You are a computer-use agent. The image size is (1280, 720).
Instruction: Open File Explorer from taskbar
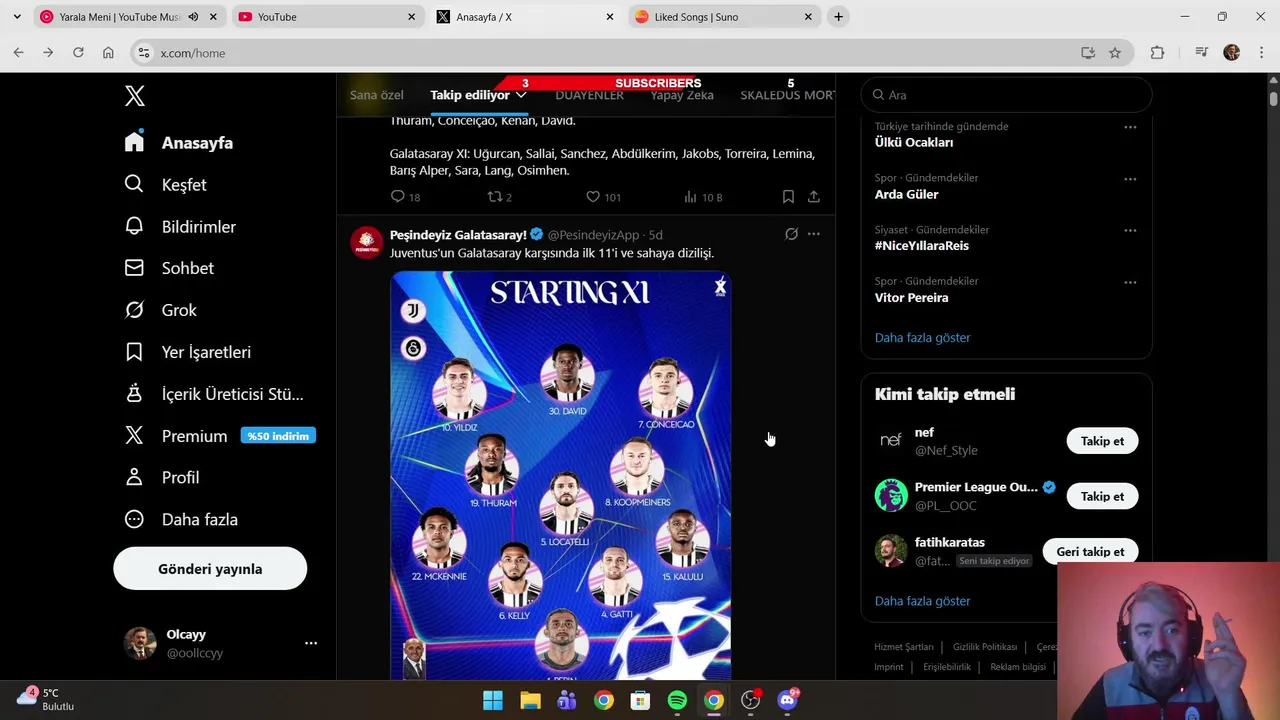point(530,700)
